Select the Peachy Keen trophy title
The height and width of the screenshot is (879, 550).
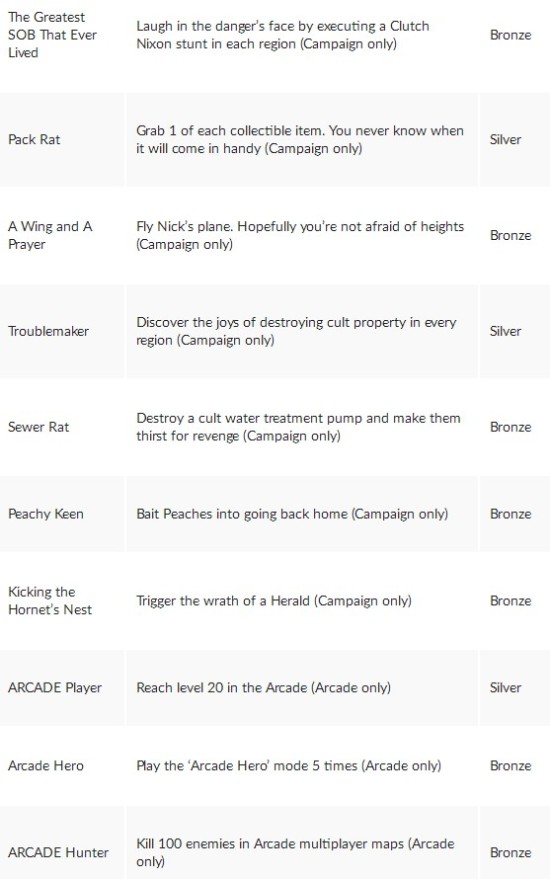click(45, 514)
